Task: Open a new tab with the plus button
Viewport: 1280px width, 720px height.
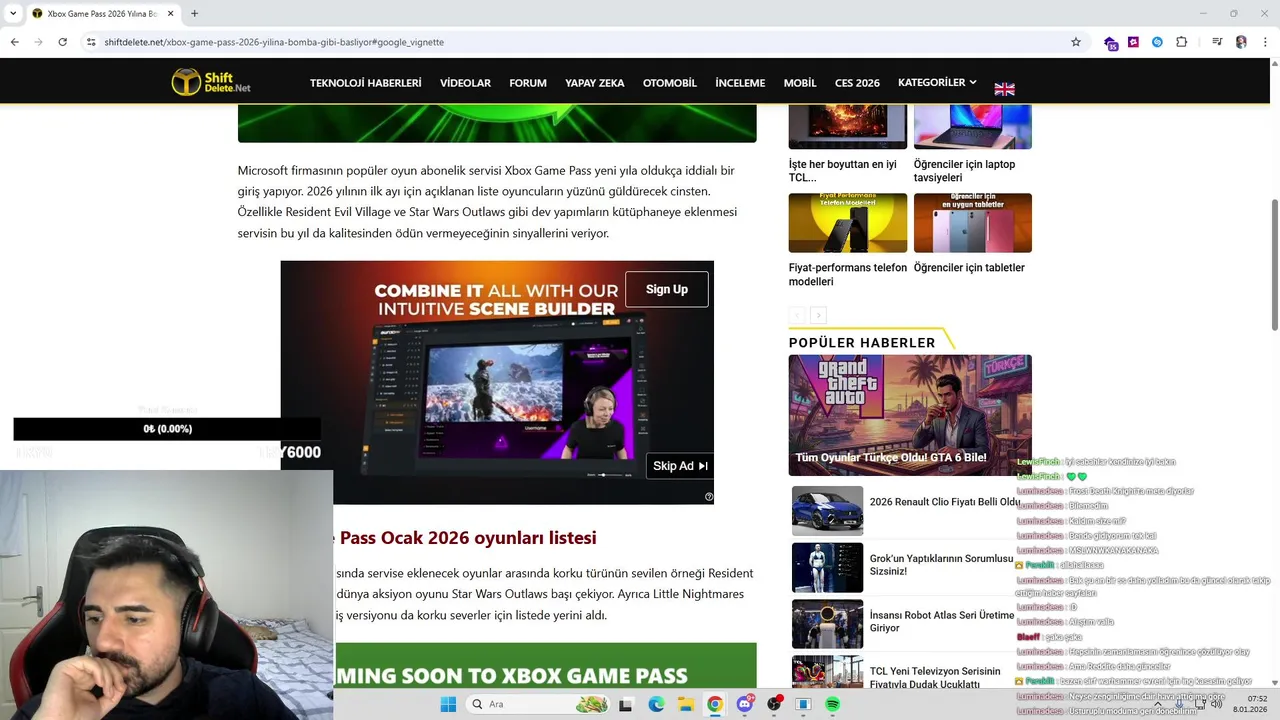Action: pyautogui.click(x=194, y=13)
